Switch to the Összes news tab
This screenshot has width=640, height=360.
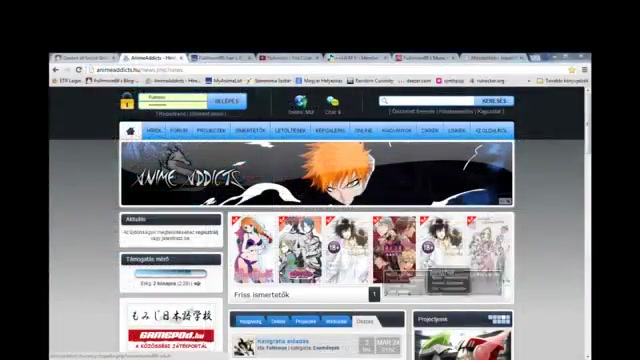365,321
